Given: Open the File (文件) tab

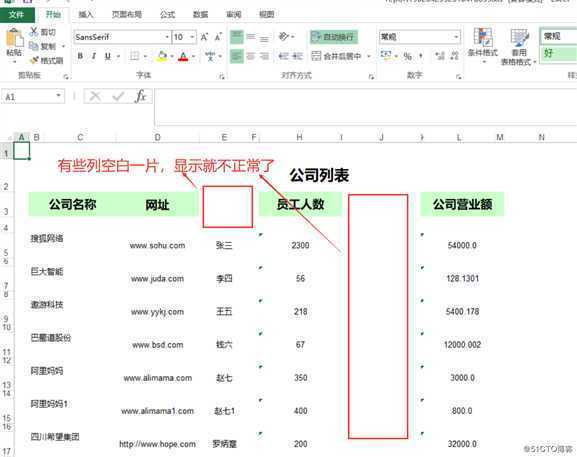Looking at the screenshot, I should pyautogui.click(x=17, y=14).
